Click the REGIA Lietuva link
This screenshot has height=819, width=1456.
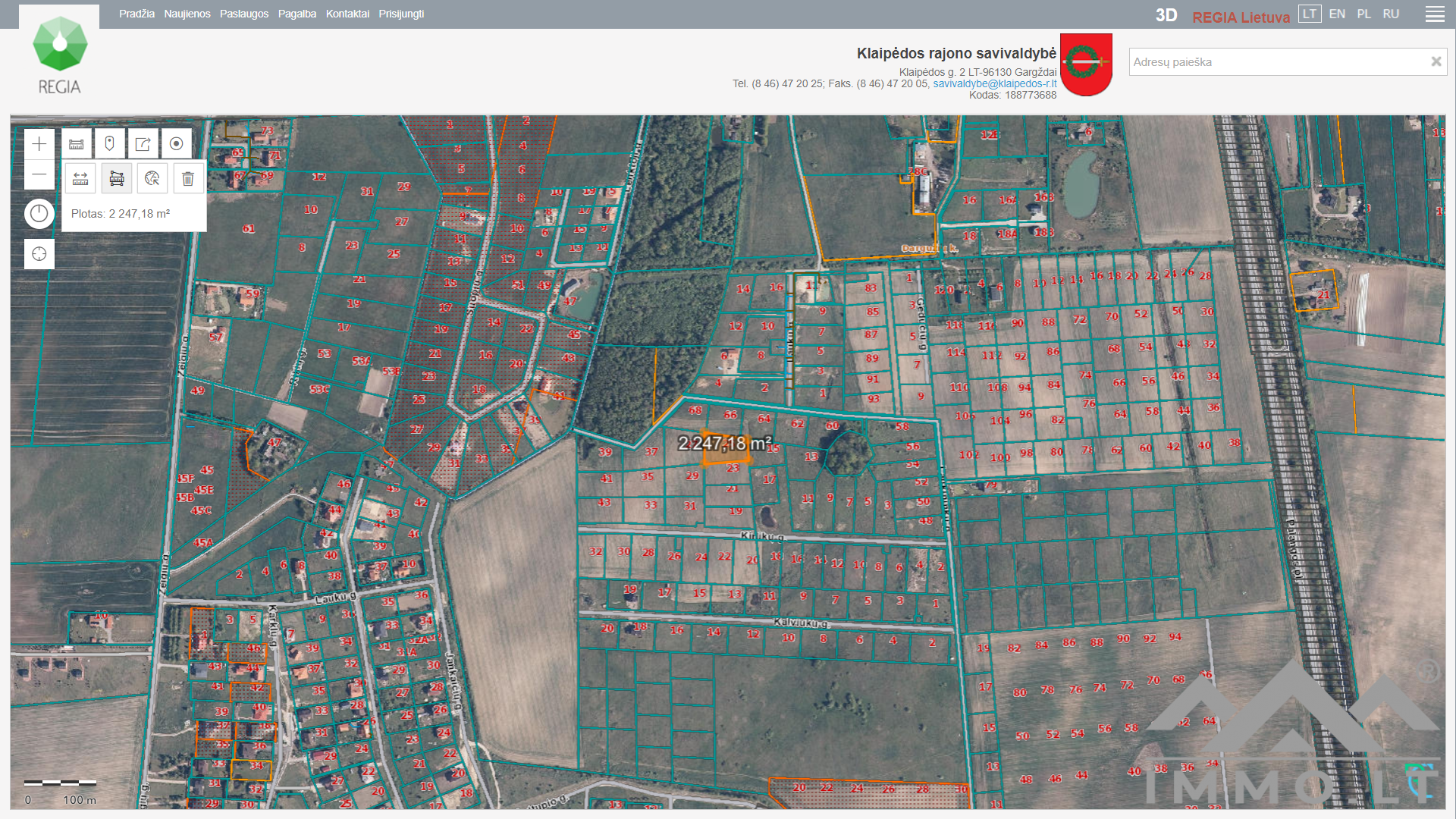1241,17
